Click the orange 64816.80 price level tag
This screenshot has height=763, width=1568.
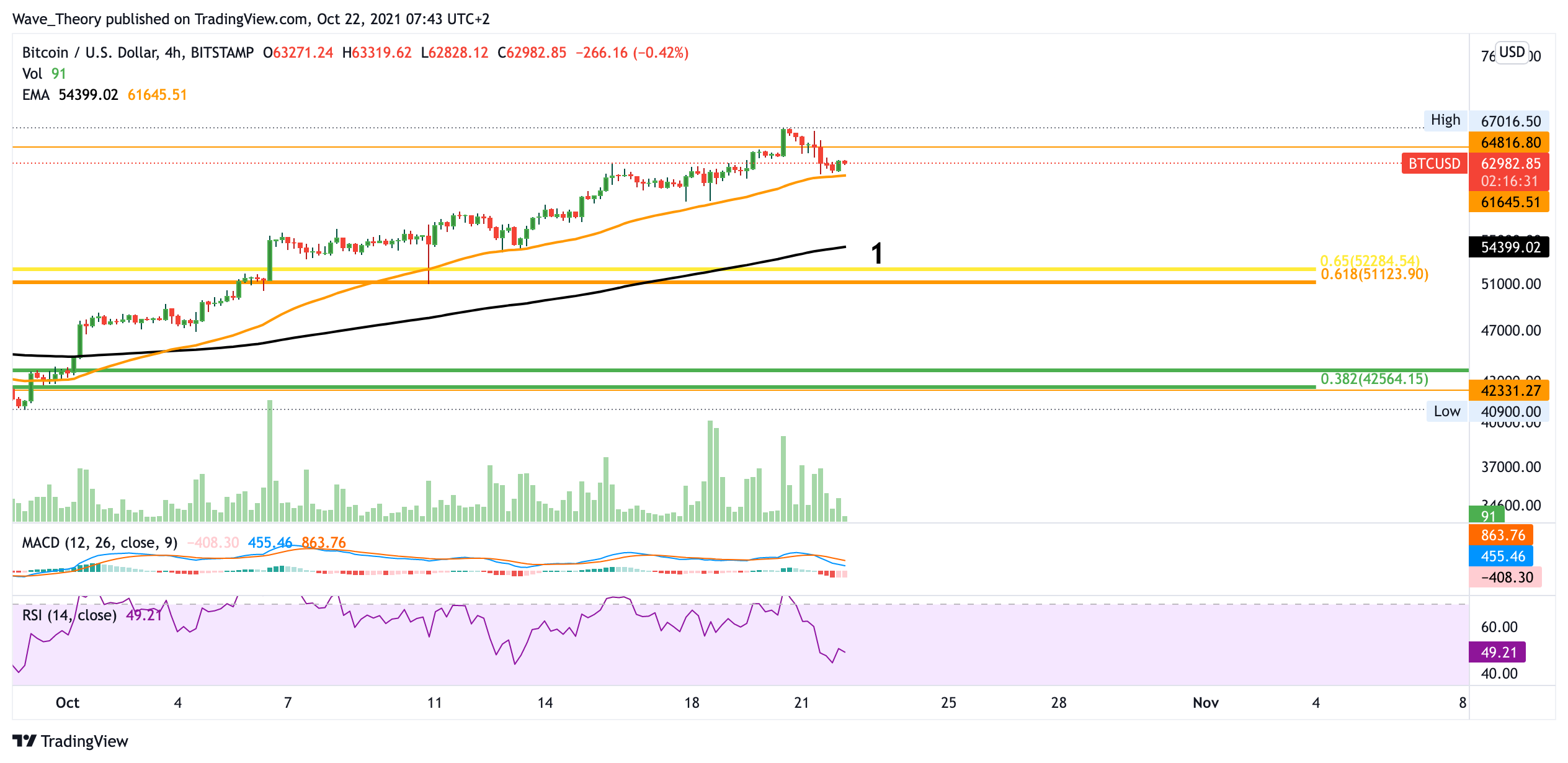click(1510, 143)
